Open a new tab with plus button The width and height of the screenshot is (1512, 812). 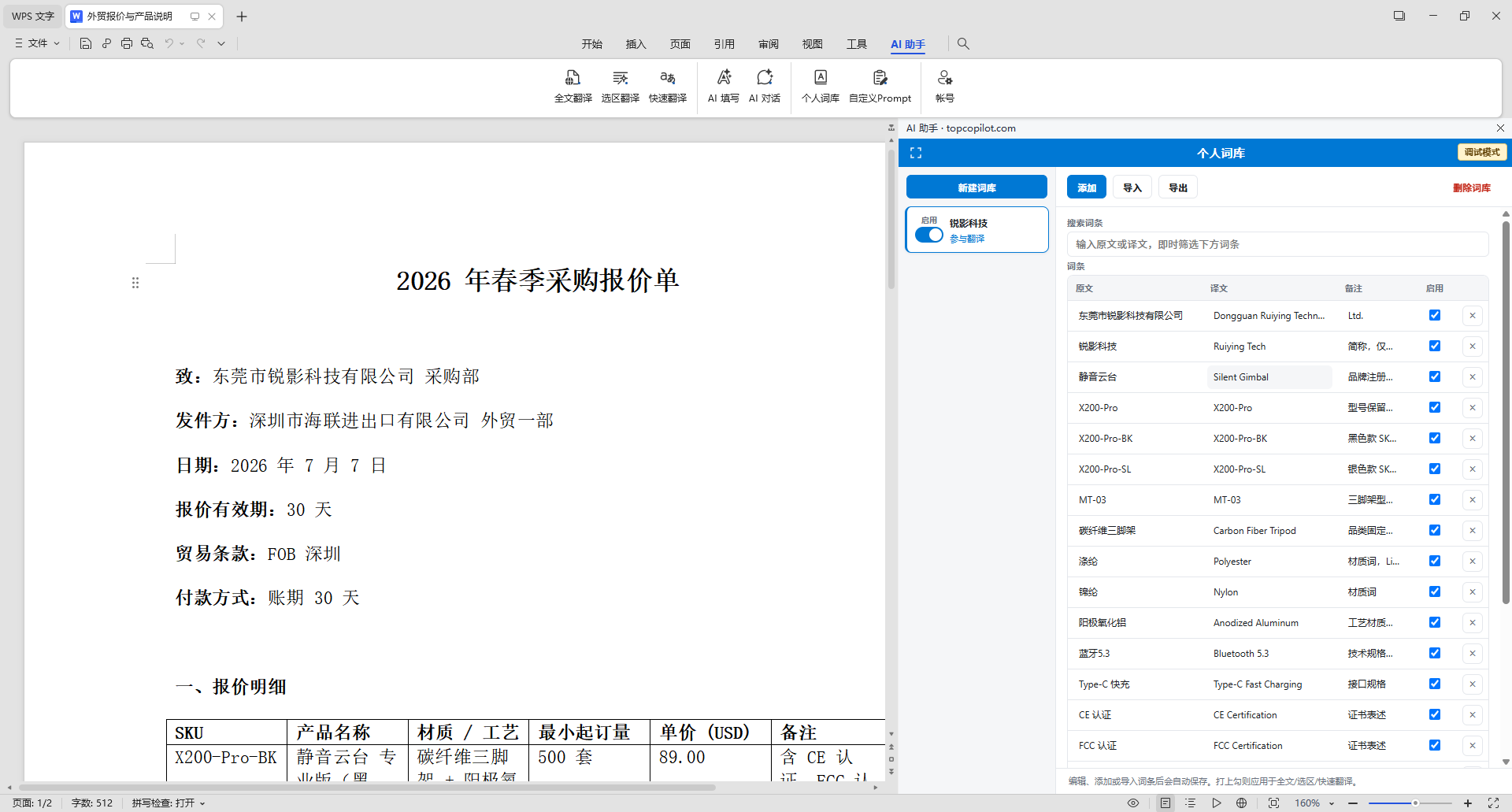[x=242, y=17]
